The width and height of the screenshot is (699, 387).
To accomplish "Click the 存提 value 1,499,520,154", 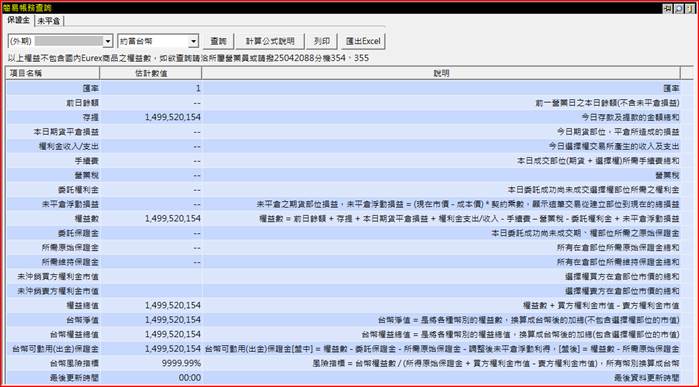I will point(173,117).
